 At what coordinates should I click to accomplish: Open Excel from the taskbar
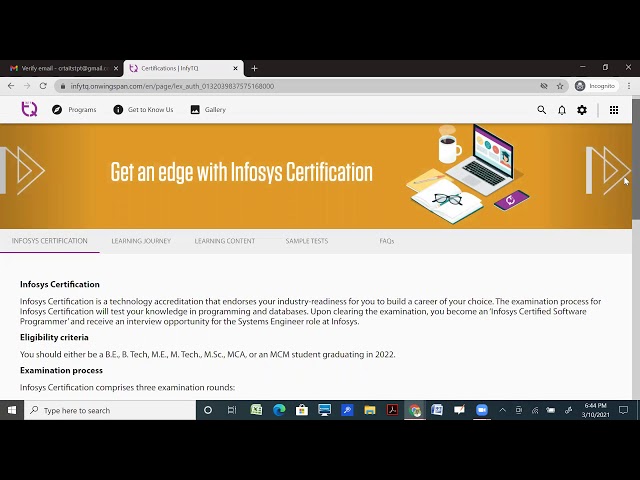pyautogui.click(x=256, y=410)
